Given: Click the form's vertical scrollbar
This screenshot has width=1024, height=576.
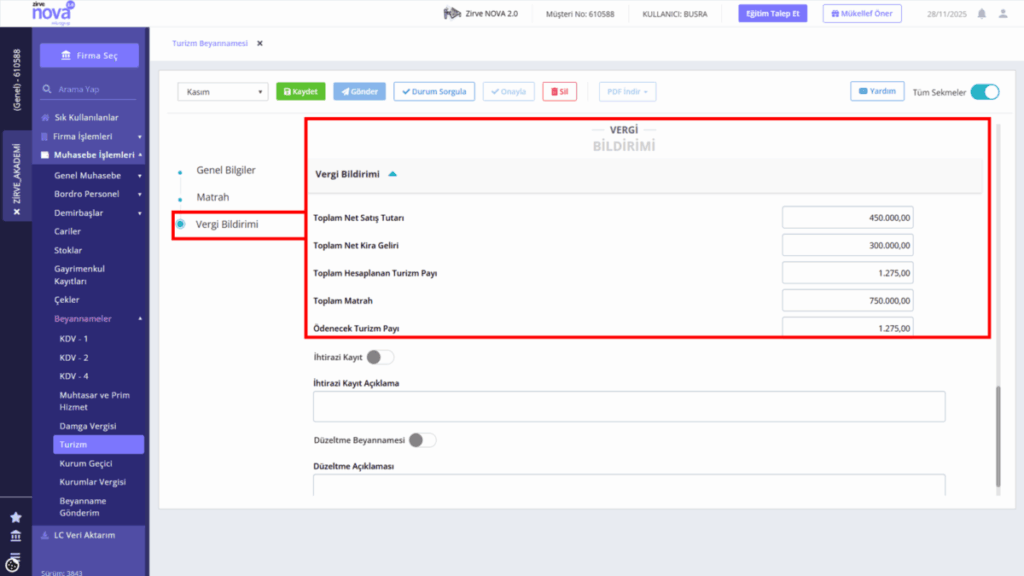Looking at the screenshot, I should 998,436.
